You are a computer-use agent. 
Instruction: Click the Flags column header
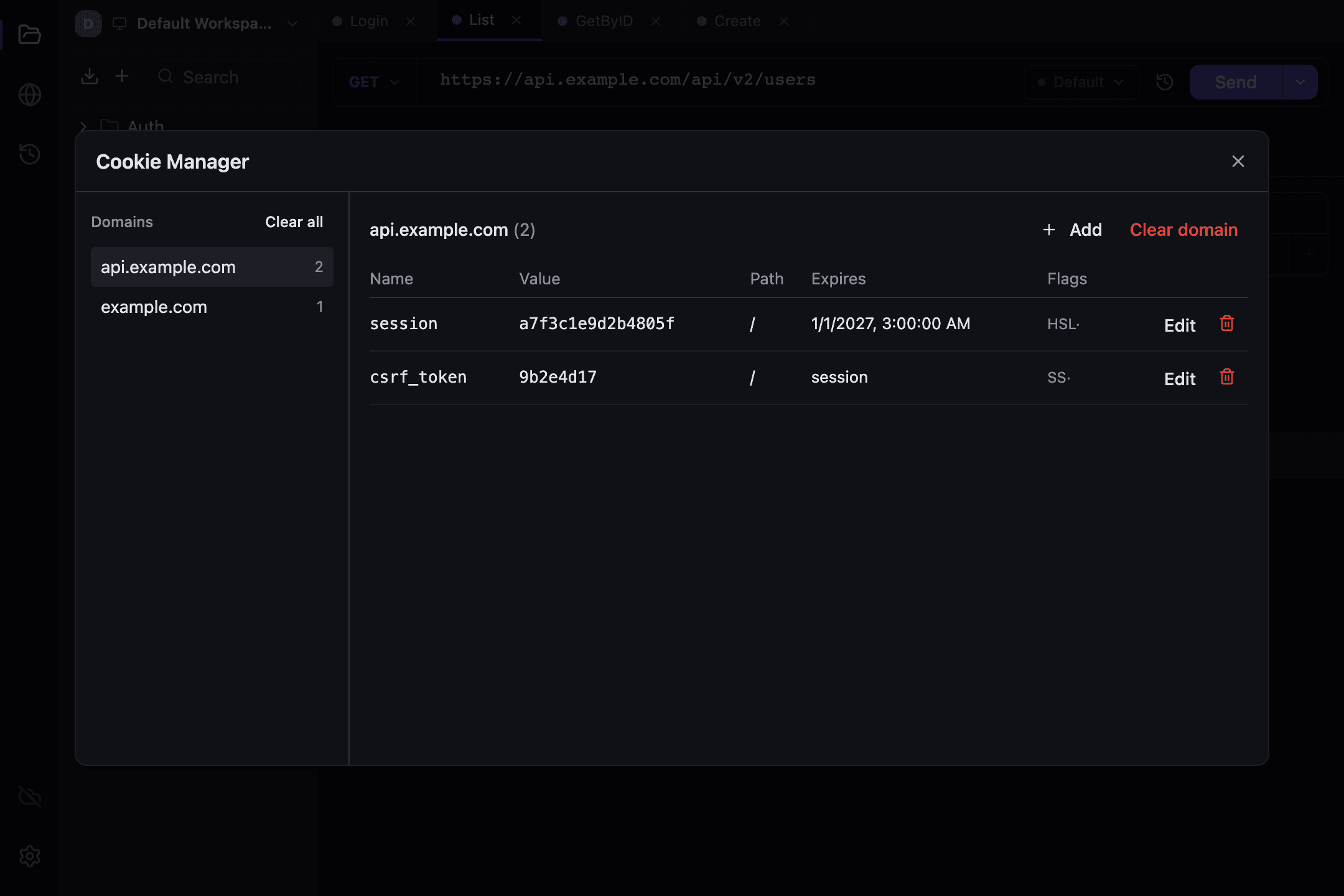pos(1067,279)
